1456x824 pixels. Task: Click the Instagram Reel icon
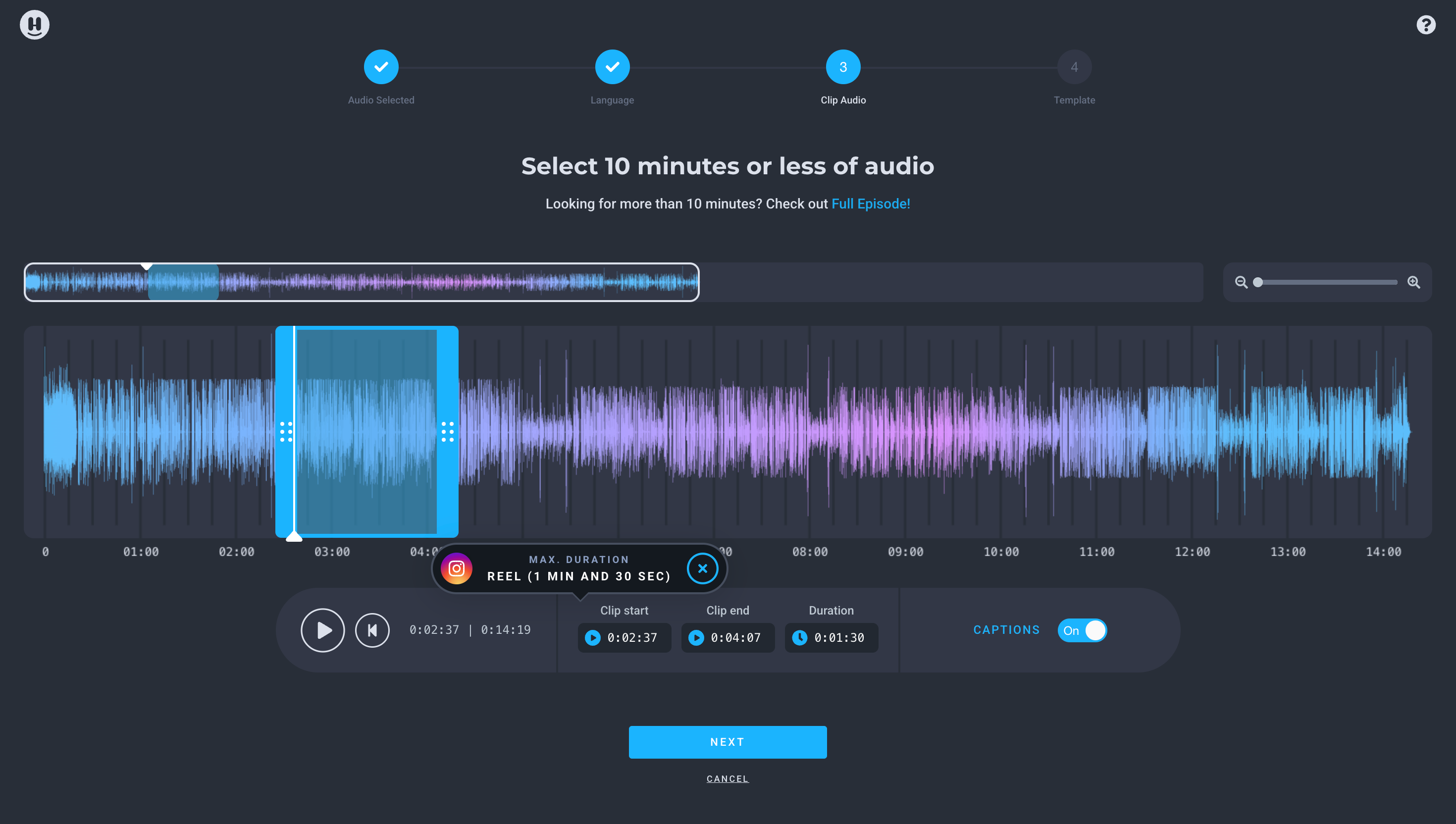[x=456, y=568]
